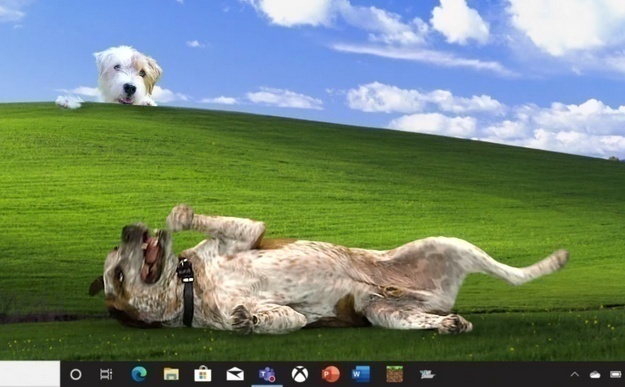Open the Mail app envelope icon
This screenshot has width=625, height=387.
(235, 374)
